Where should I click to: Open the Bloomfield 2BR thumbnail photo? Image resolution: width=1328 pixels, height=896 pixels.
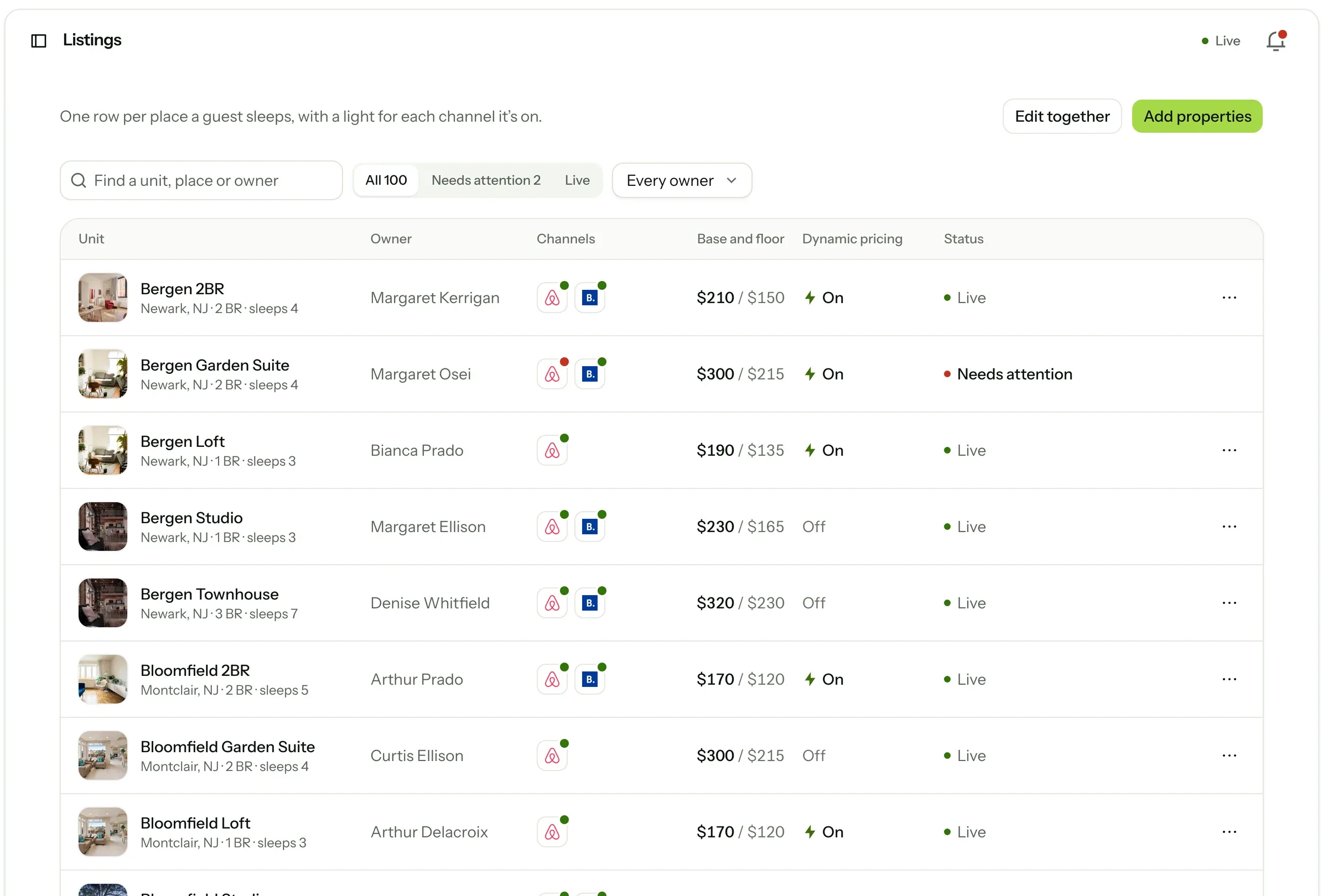coord(103,680)
